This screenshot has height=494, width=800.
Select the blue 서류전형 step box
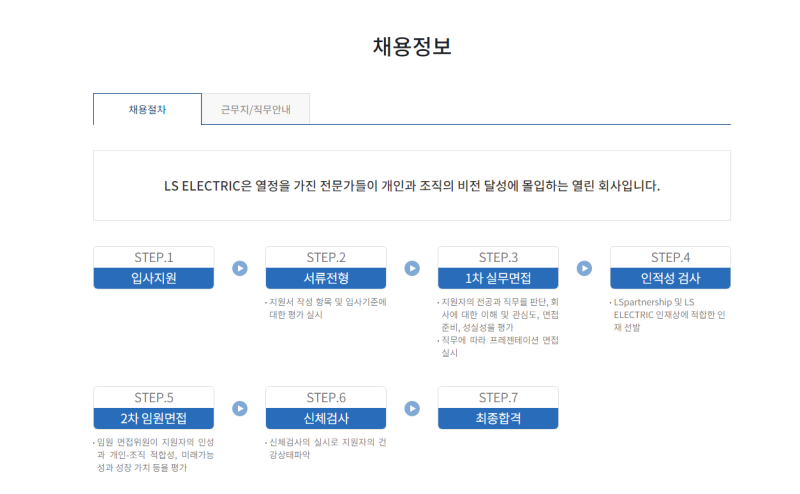326,278
